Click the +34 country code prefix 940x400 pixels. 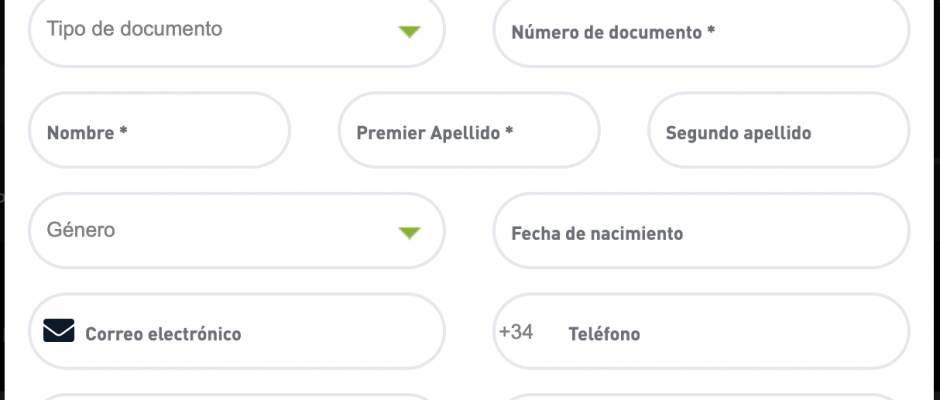click(x=516, y=332)
